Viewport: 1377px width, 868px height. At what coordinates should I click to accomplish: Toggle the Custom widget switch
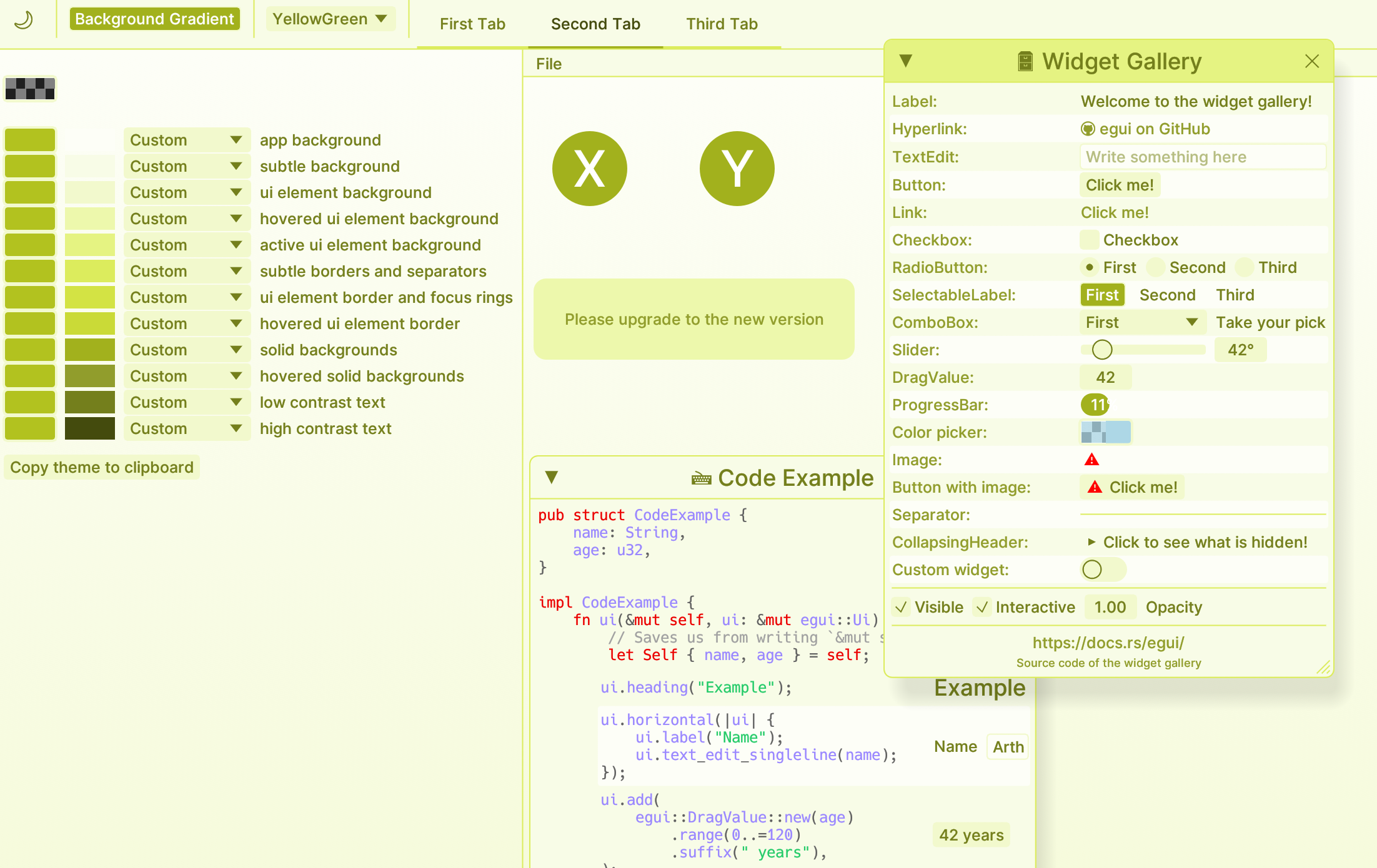pos(1103,570)
